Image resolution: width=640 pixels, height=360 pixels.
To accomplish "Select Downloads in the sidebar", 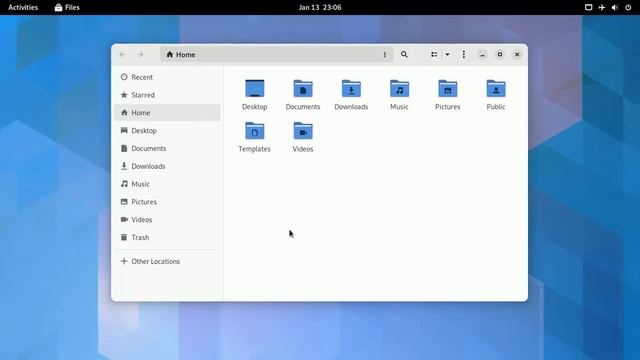I will coord(167,166).
